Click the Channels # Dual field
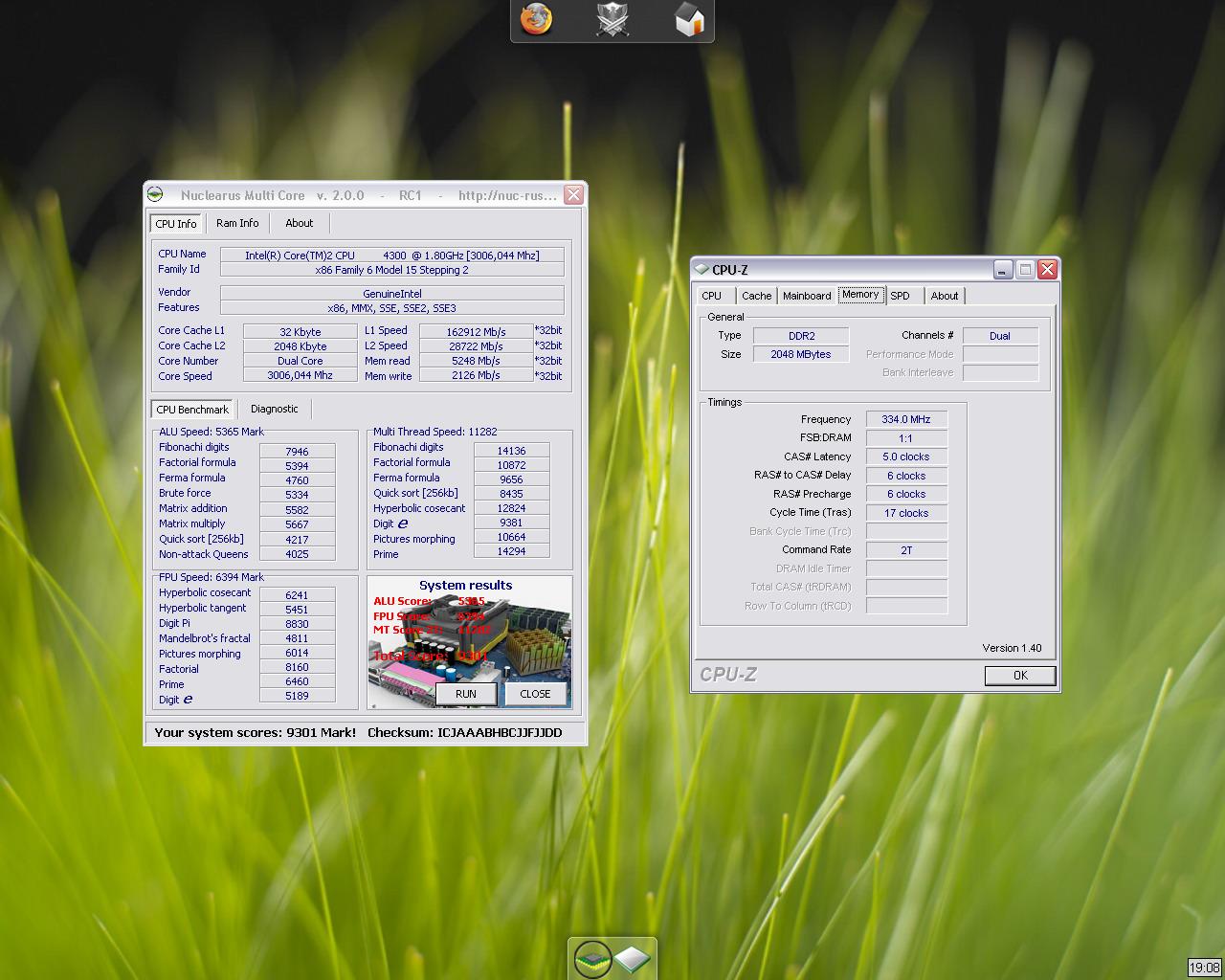Image resolution: width=1225 pixels, height=980 pixels. [1000, 336]
